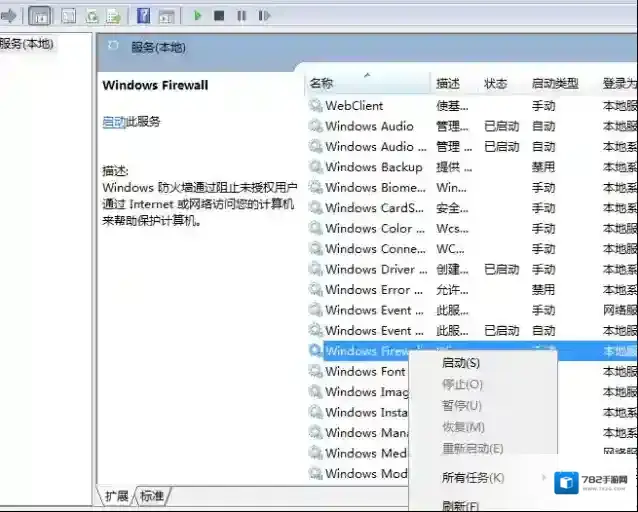Select 刷新(F) in the context menu

(x=461, y=505)
